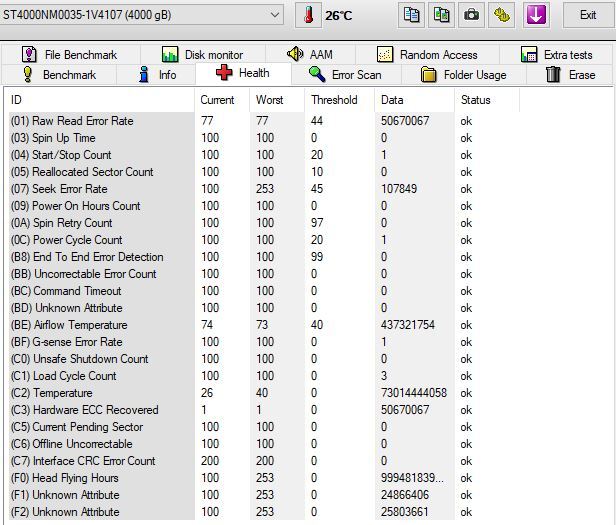The height and width of the screenshot is (525, 616).
Task: Select the Current Pending Sector row
Action: click(264, 427)
